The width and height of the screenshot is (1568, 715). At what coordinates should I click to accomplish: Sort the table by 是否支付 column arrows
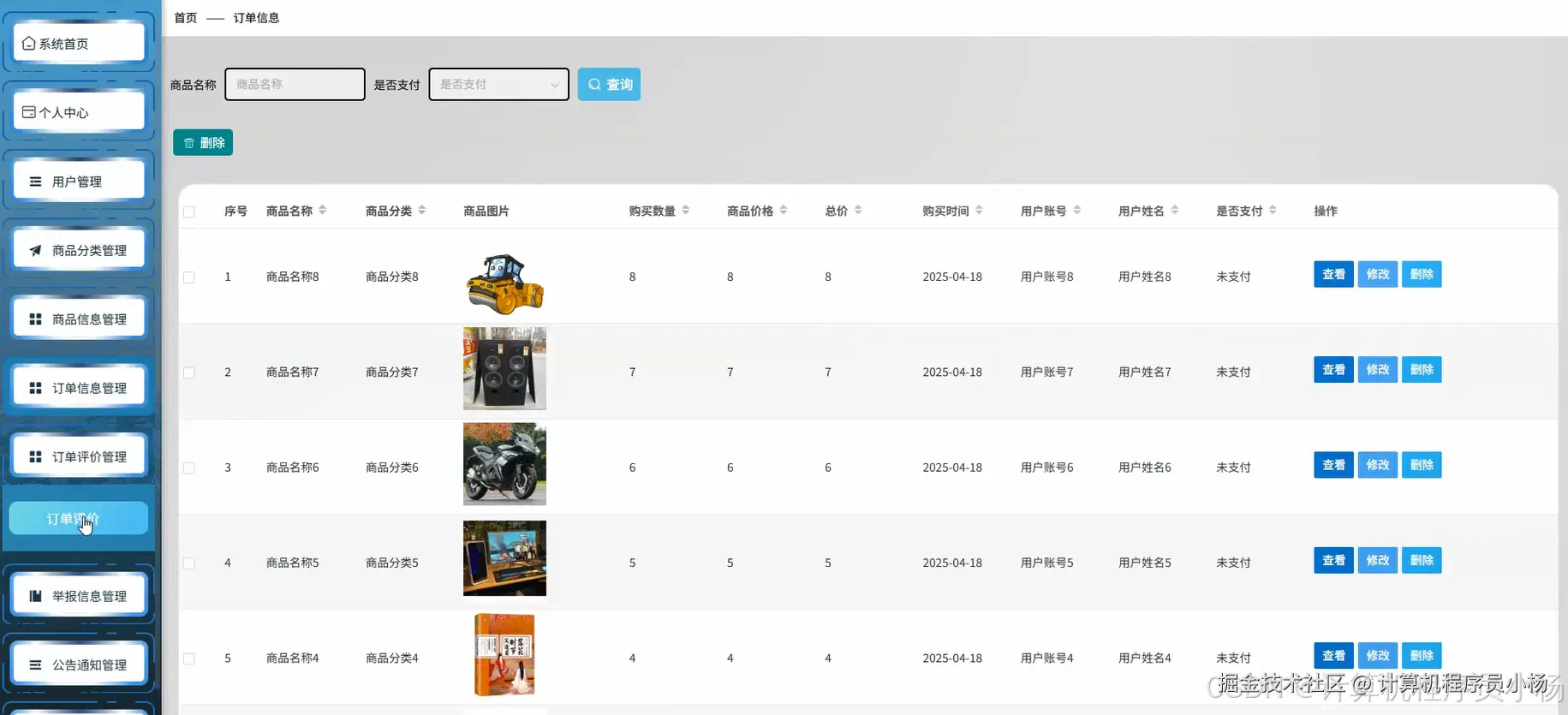1273,210
